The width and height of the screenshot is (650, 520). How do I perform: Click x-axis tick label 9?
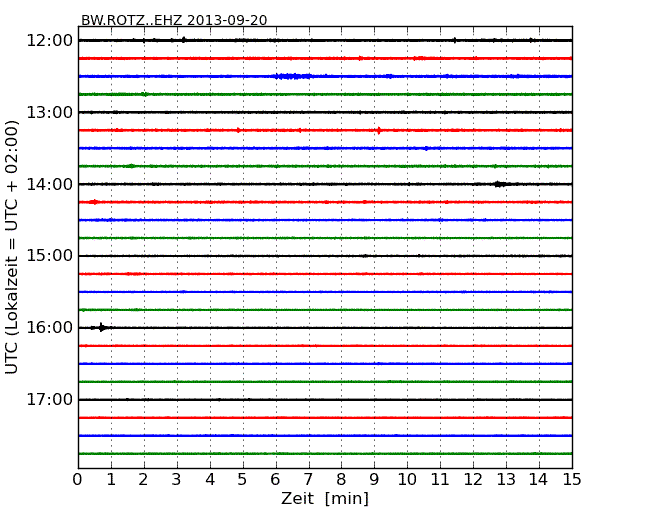click(374, 480)
